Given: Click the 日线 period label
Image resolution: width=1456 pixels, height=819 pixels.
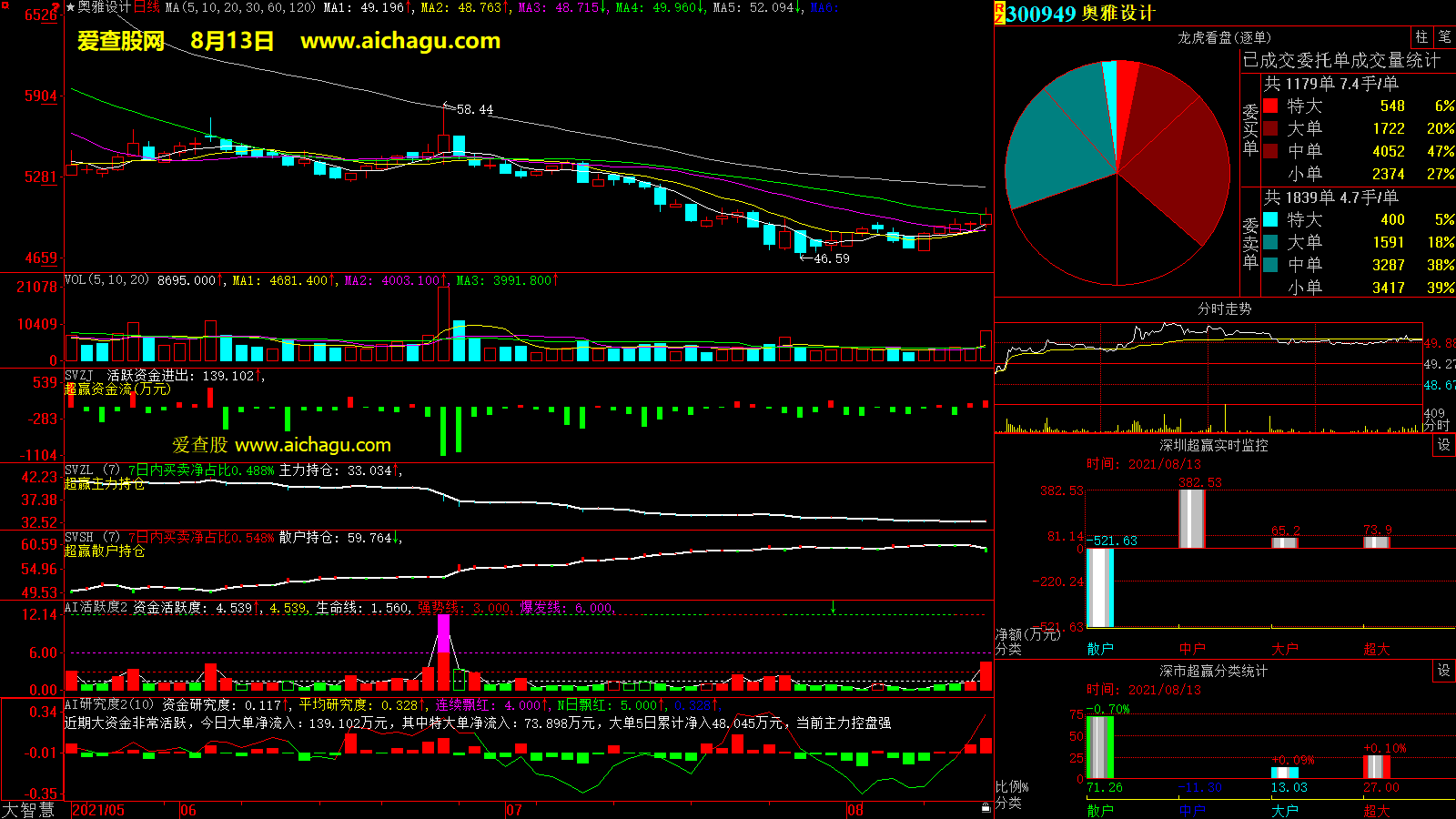Looking at the screenshot, I should (147, 7).
